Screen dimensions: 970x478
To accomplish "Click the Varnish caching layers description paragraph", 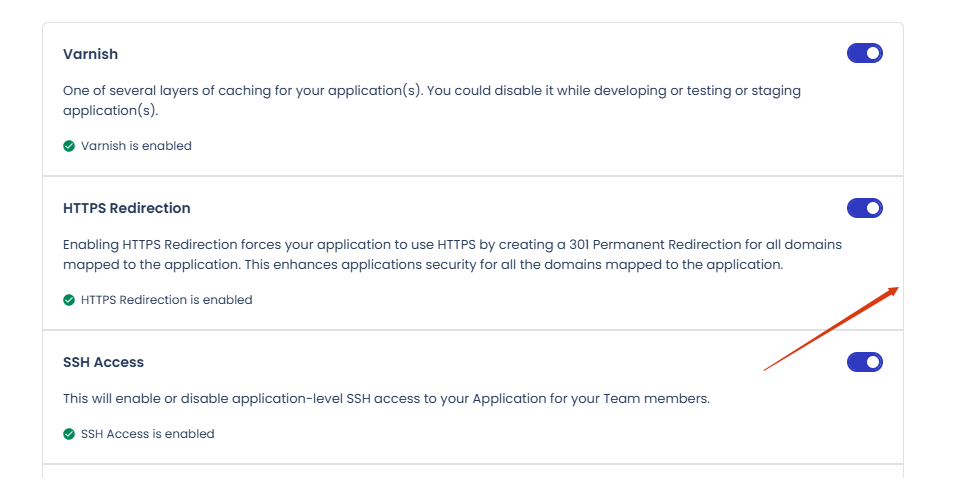I will click(x=432, y=101).
